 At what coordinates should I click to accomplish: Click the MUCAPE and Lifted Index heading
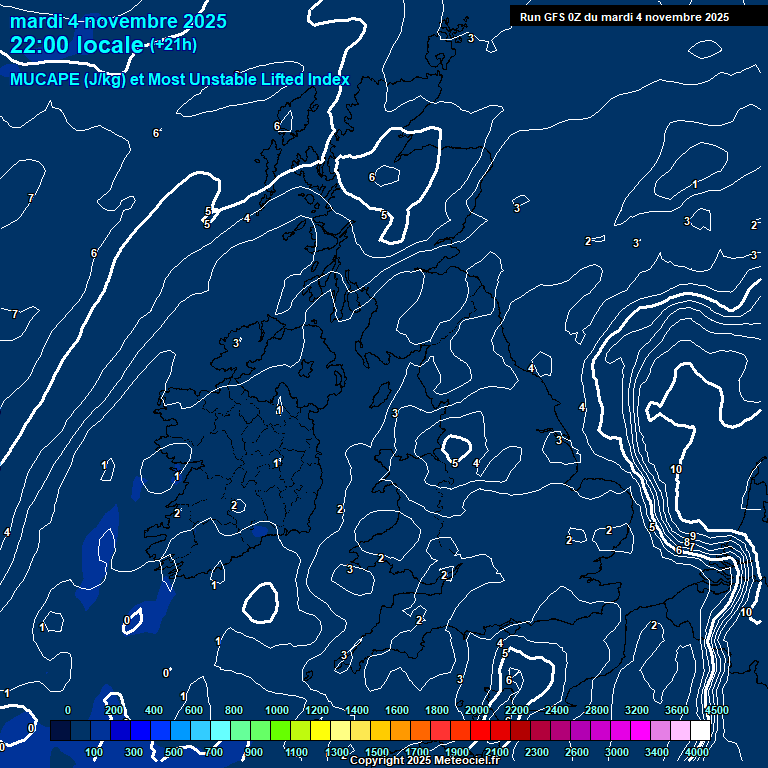[180, 79]
